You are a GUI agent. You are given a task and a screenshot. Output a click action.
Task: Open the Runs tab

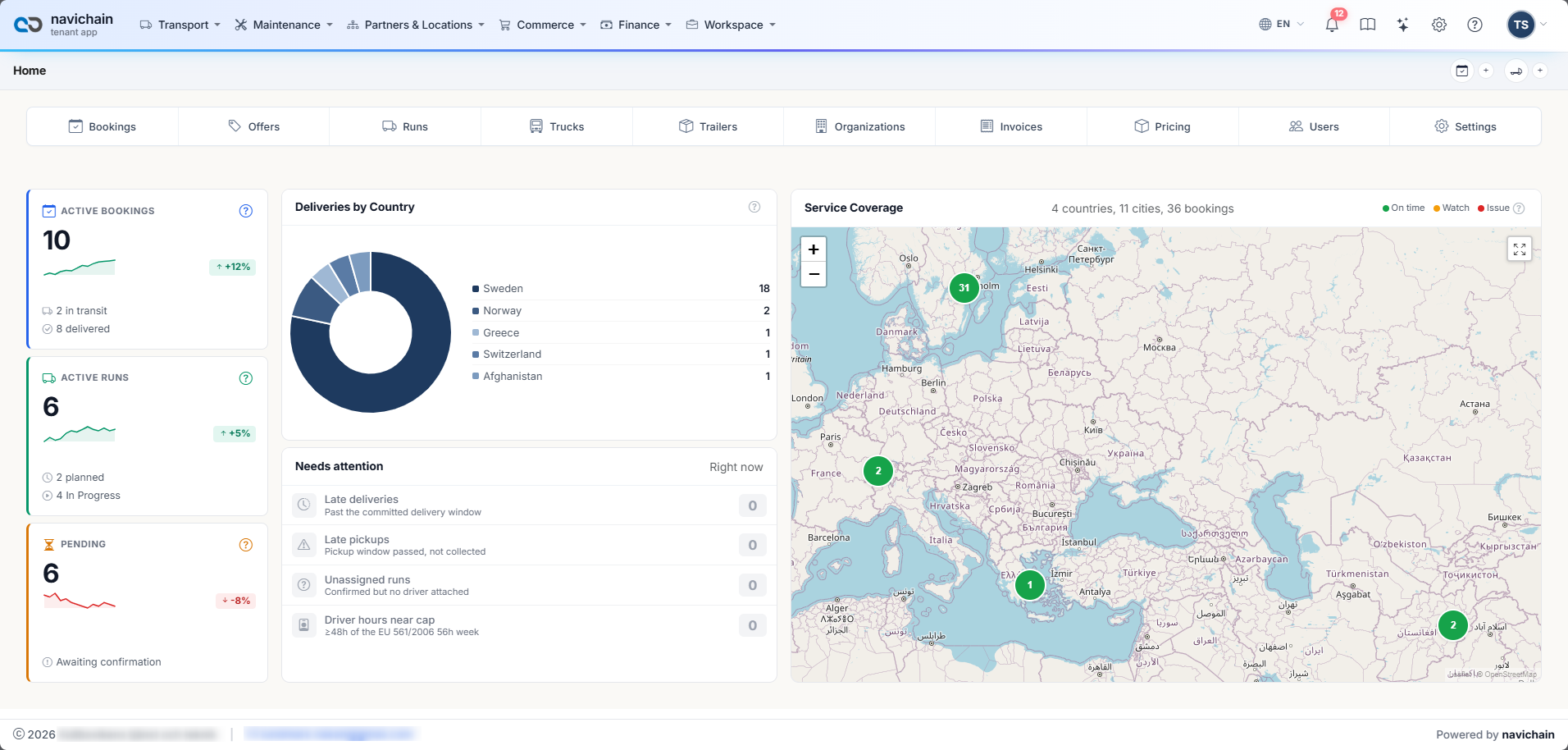point(405,126)
